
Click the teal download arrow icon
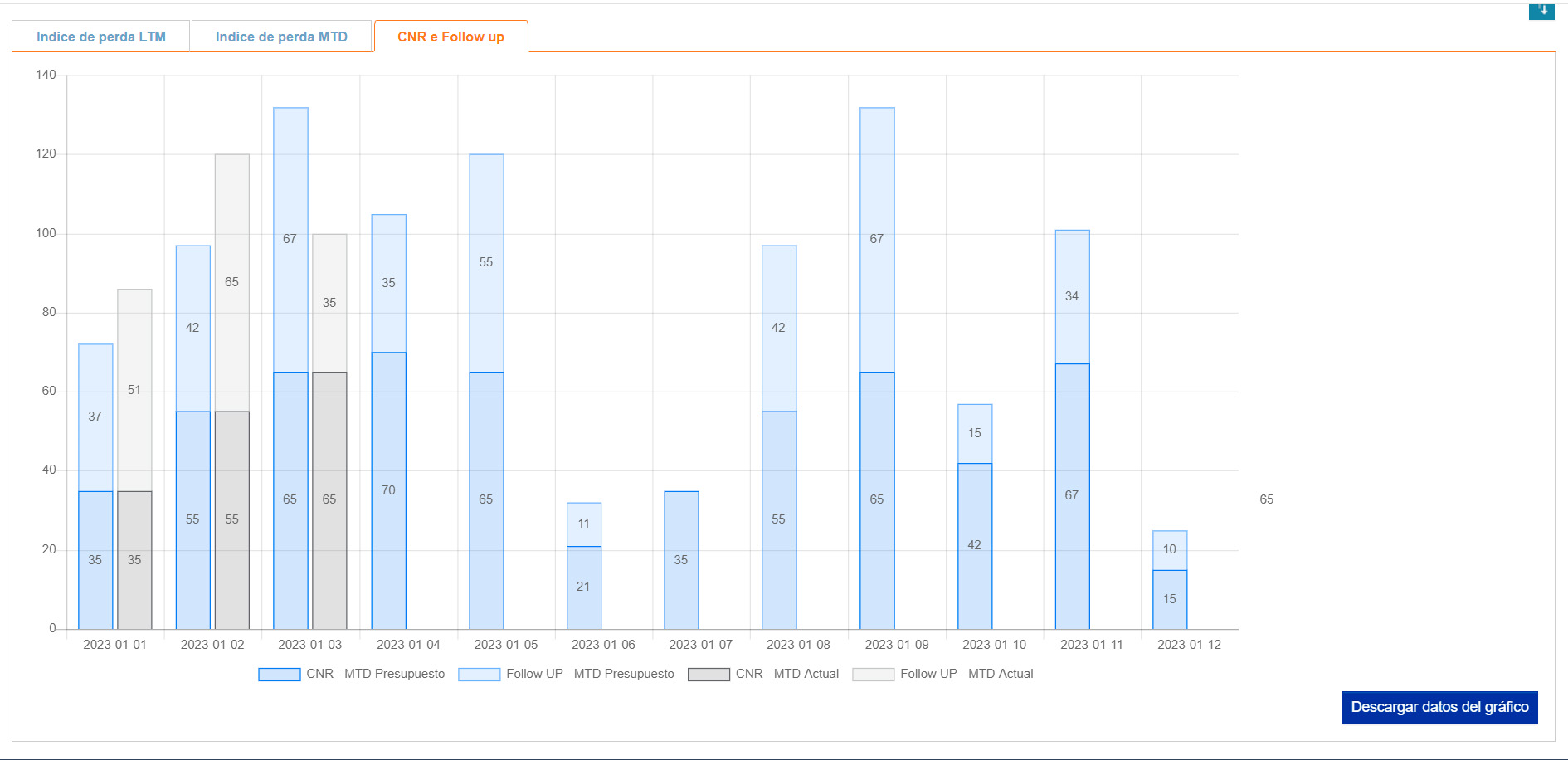1541,11
